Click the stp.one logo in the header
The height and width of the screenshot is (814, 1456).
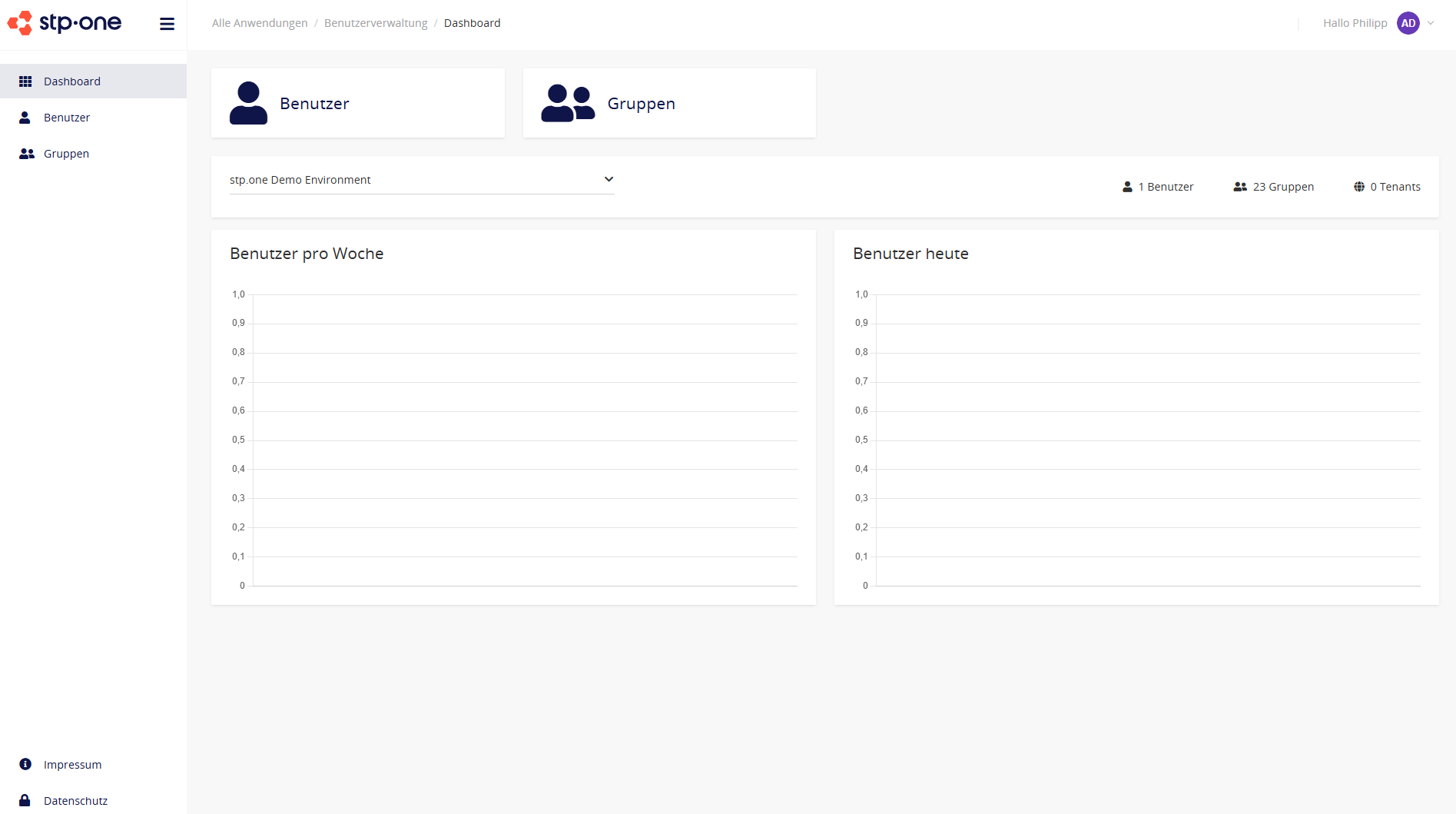[65, 23]
